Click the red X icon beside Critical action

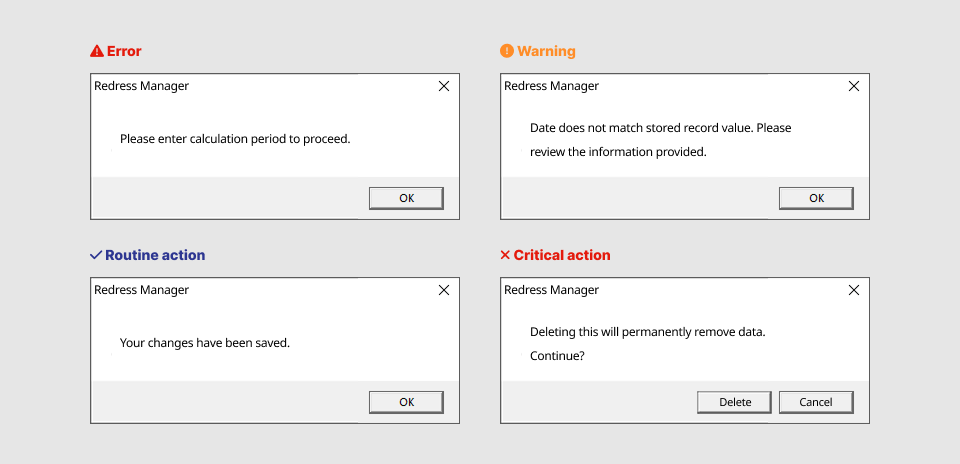(505, 255)
